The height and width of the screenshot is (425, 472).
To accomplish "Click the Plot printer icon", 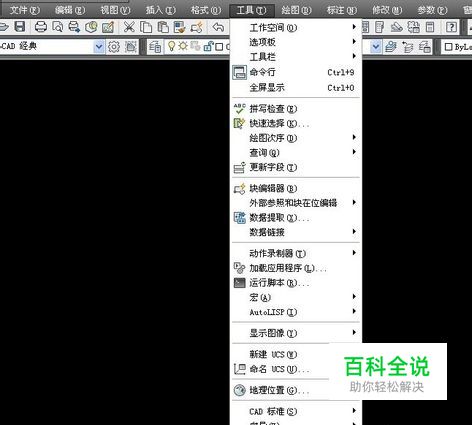I will (x=40, y=27).
